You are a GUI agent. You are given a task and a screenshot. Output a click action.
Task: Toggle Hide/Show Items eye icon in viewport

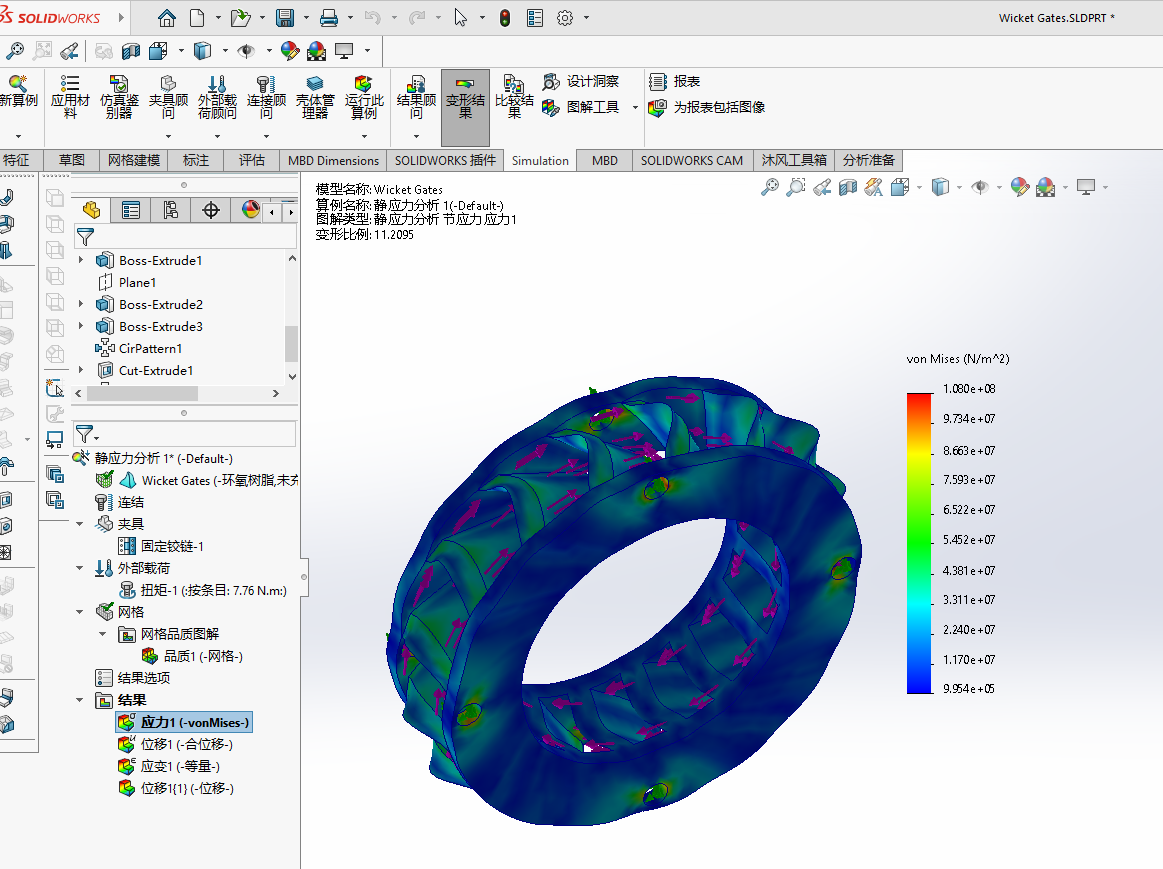point(980,188)
